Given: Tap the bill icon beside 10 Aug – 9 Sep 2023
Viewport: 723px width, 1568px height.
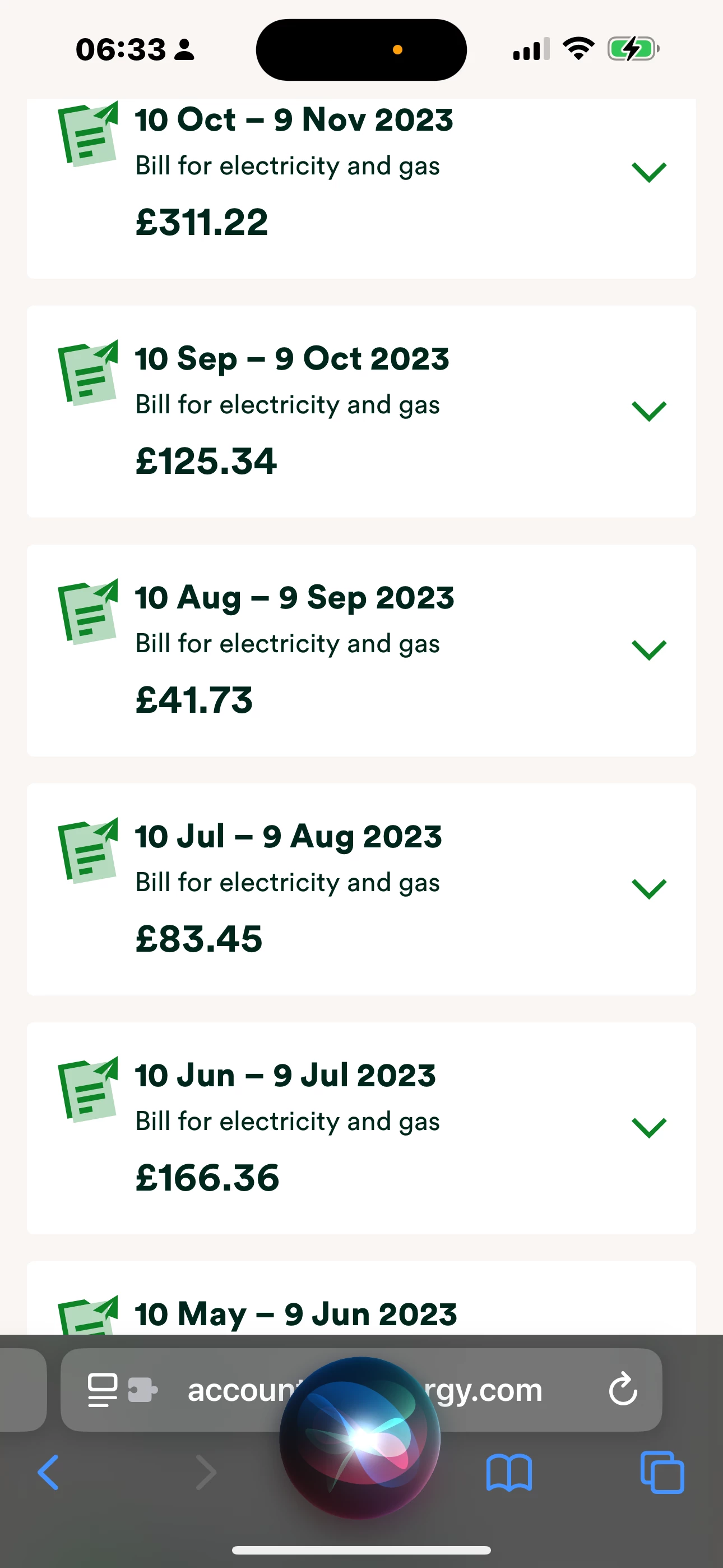Looking at the screenshot, I should point(88,612).
